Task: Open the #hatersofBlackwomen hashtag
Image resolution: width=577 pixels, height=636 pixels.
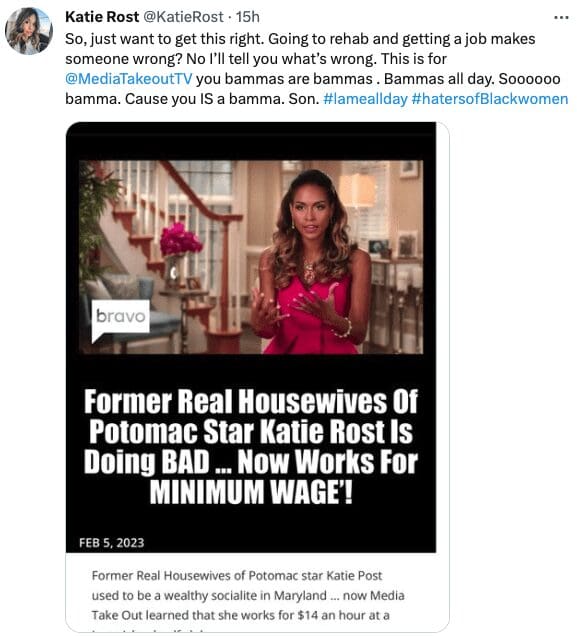Action: click(x=490, y=99)
